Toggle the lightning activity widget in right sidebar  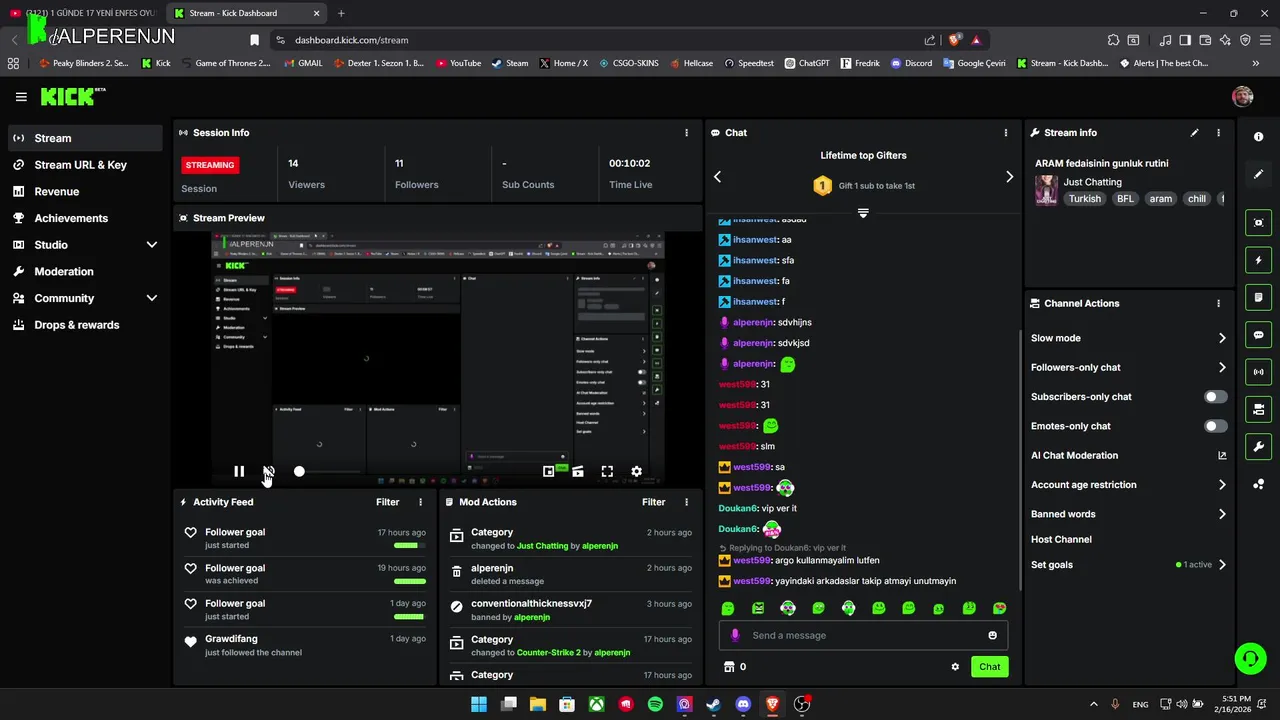(x=1258, y=260)
